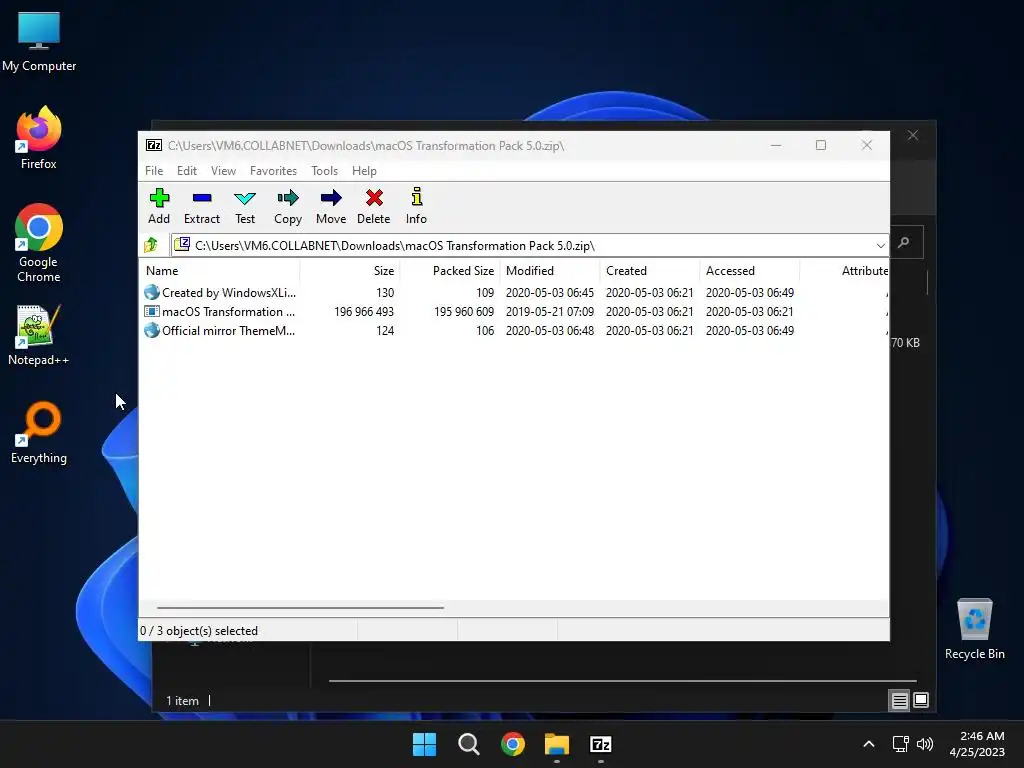Screen dimensions: 1024x768
Task: Click the red Delete icon
Action: coord(374,198)
